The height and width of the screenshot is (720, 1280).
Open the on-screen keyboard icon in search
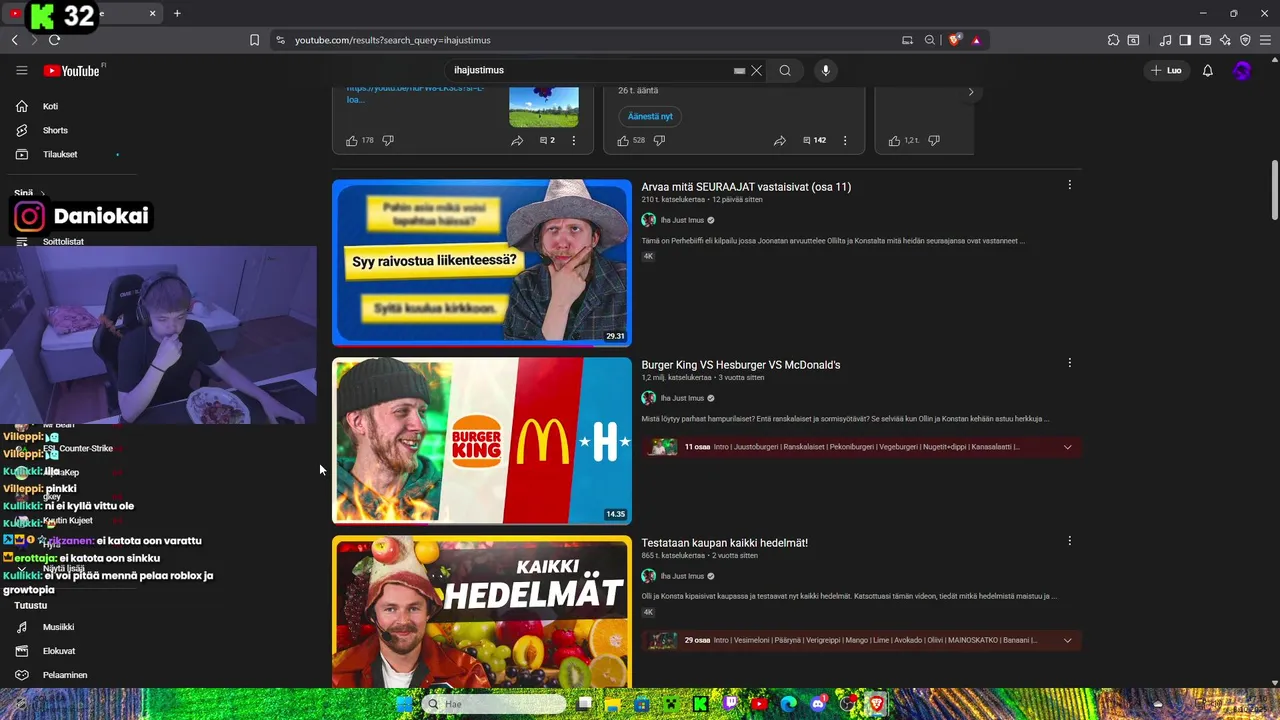pos(739,71)
